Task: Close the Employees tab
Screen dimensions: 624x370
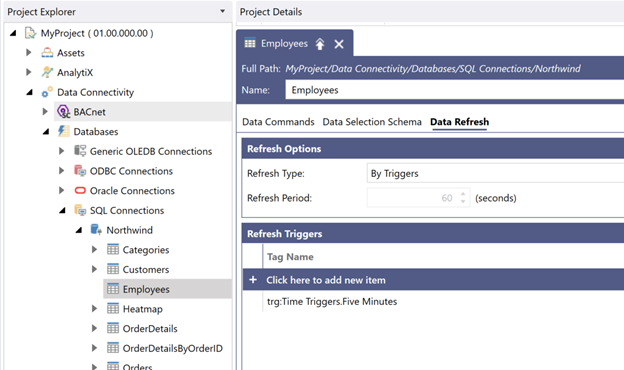Action: click(x=339, y=44)
